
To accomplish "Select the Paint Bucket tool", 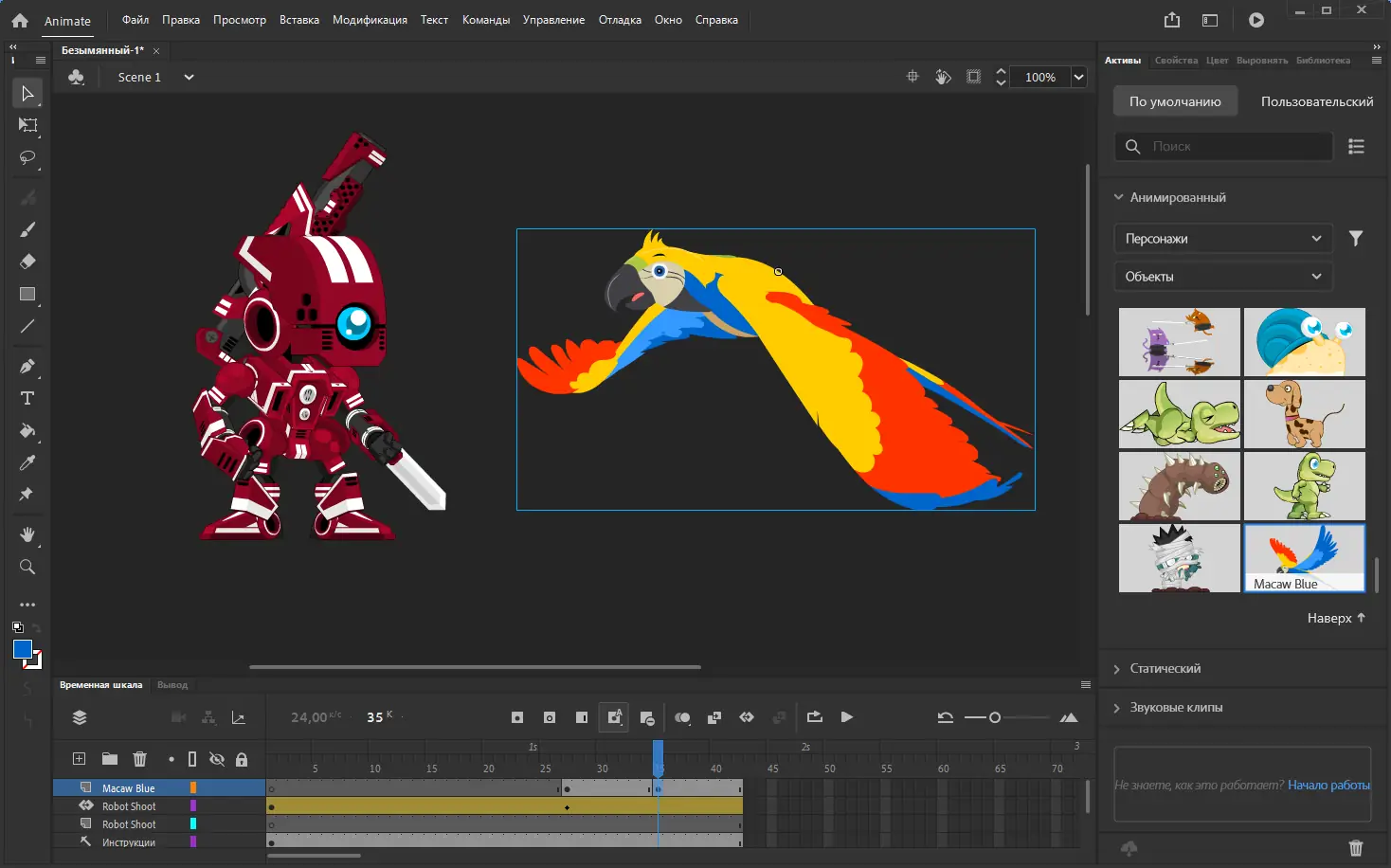I will tap(27, 430).
